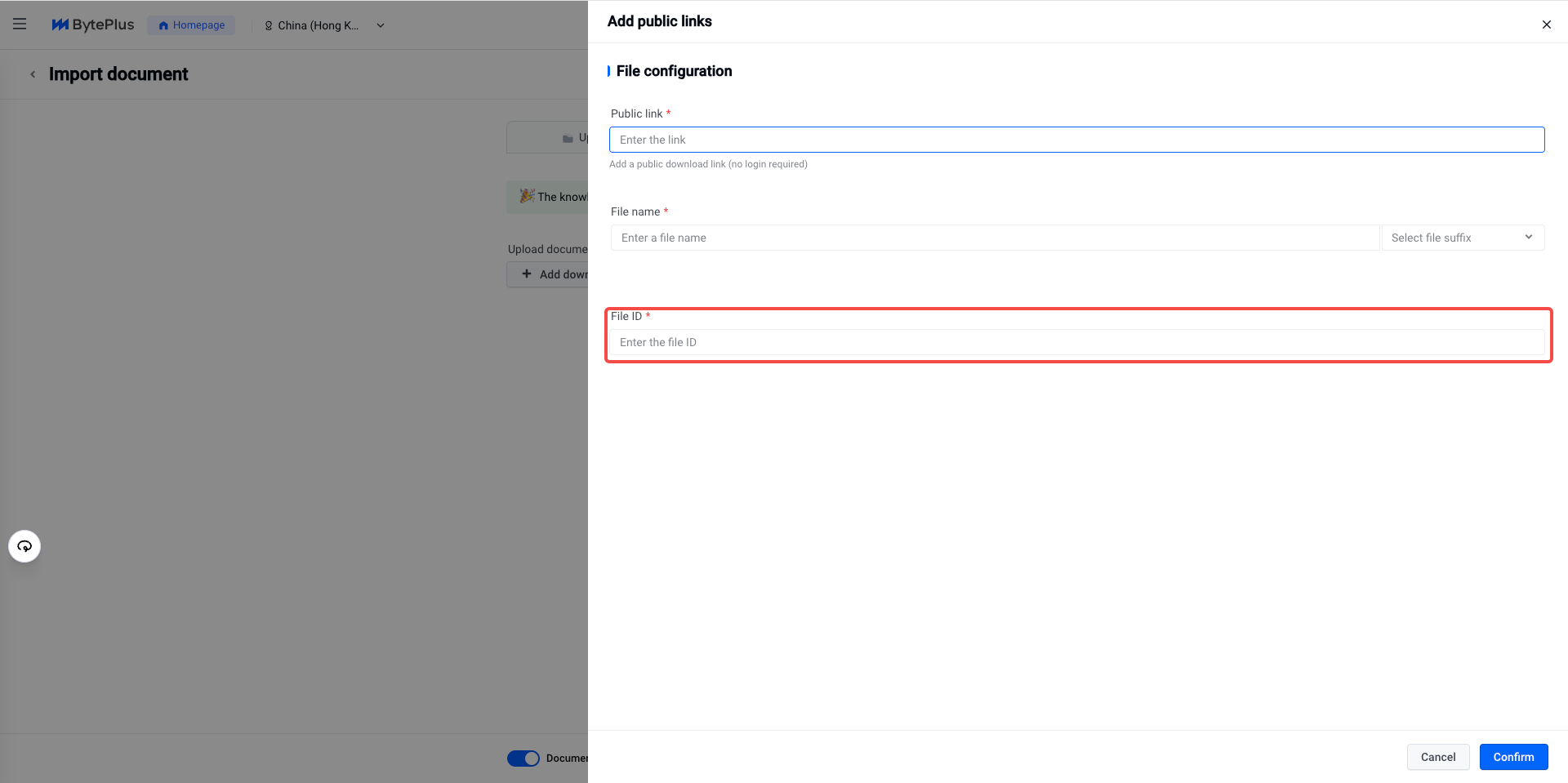Click the File ID input field
The height and width of the screenshot is (783, 1568).
pos(1076,342)
